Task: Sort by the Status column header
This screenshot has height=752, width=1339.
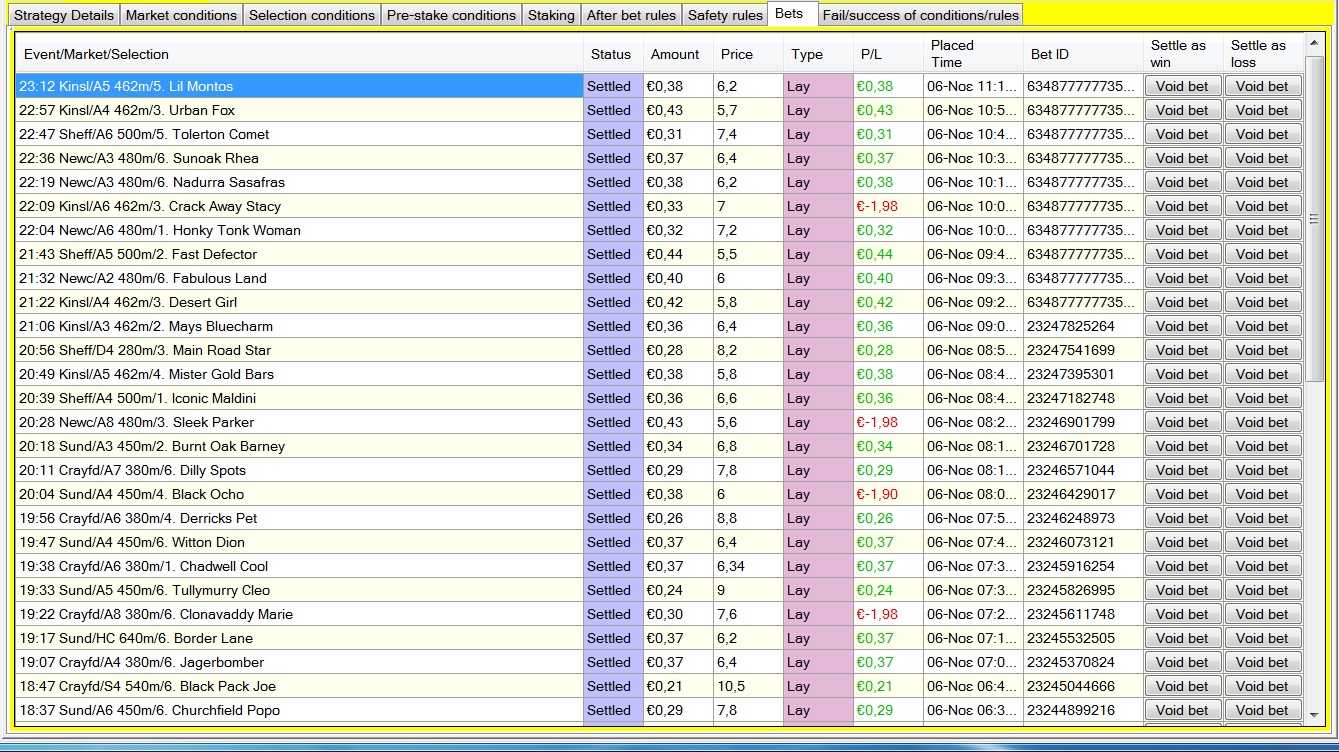Action: [613, 54]
